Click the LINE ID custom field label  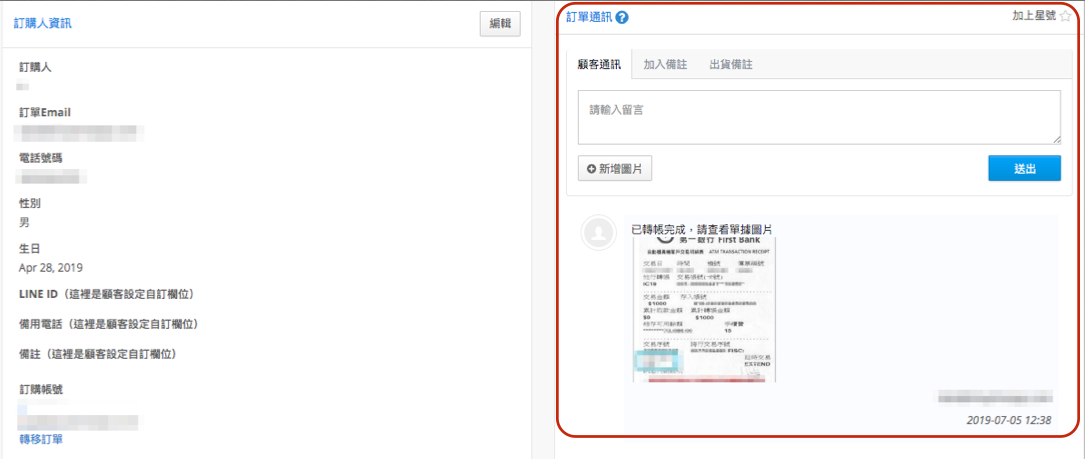(x=107, y=294)
